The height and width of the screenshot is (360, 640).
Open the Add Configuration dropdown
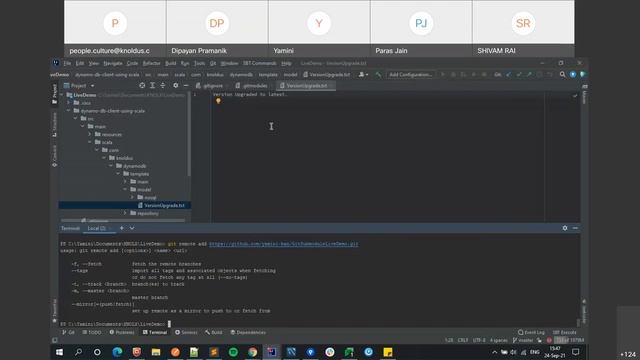pyautogui.click(x=410, y=75)
